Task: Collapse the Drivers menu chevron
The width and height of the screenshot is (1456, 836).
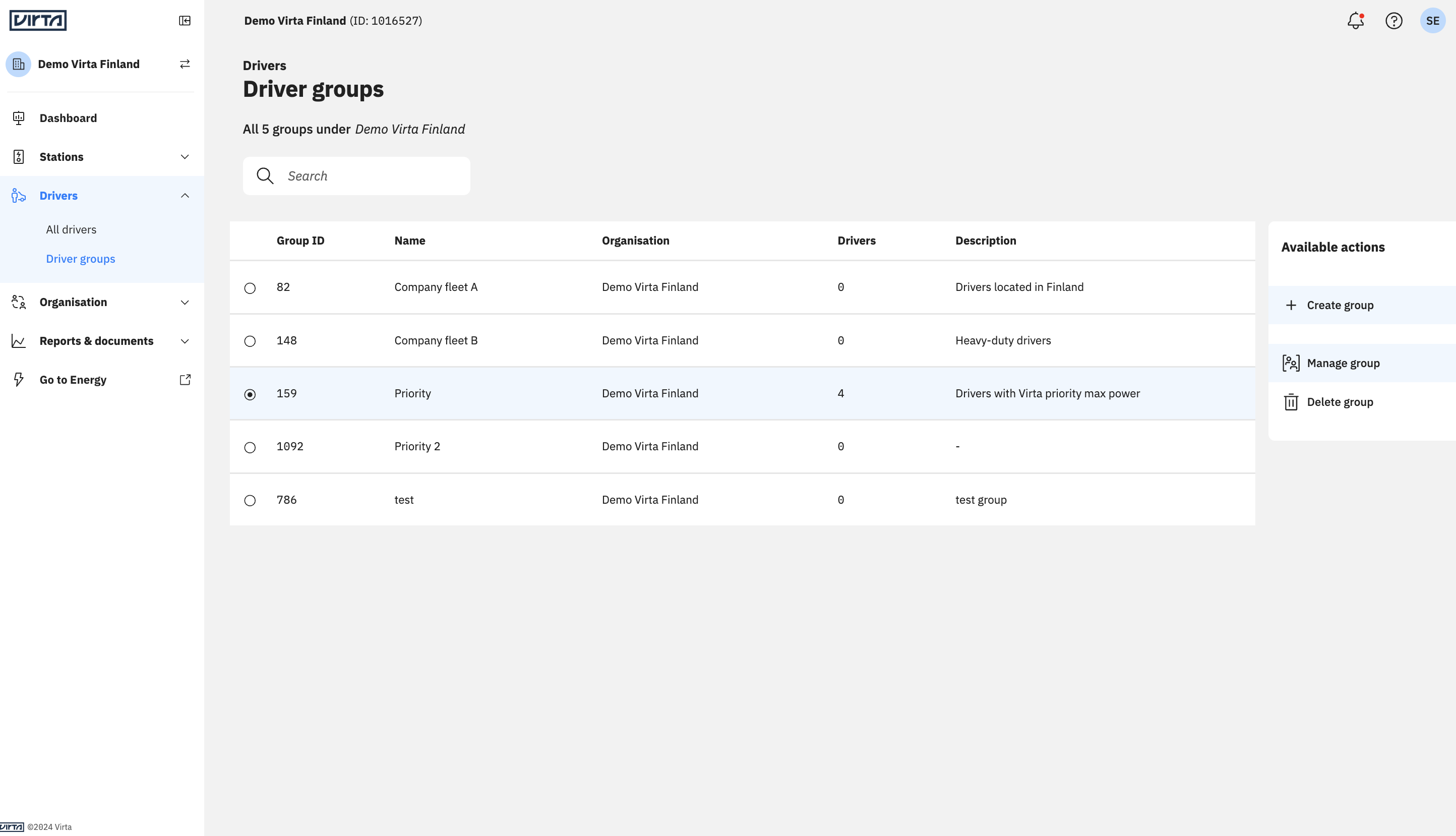Action: [185, 196]
